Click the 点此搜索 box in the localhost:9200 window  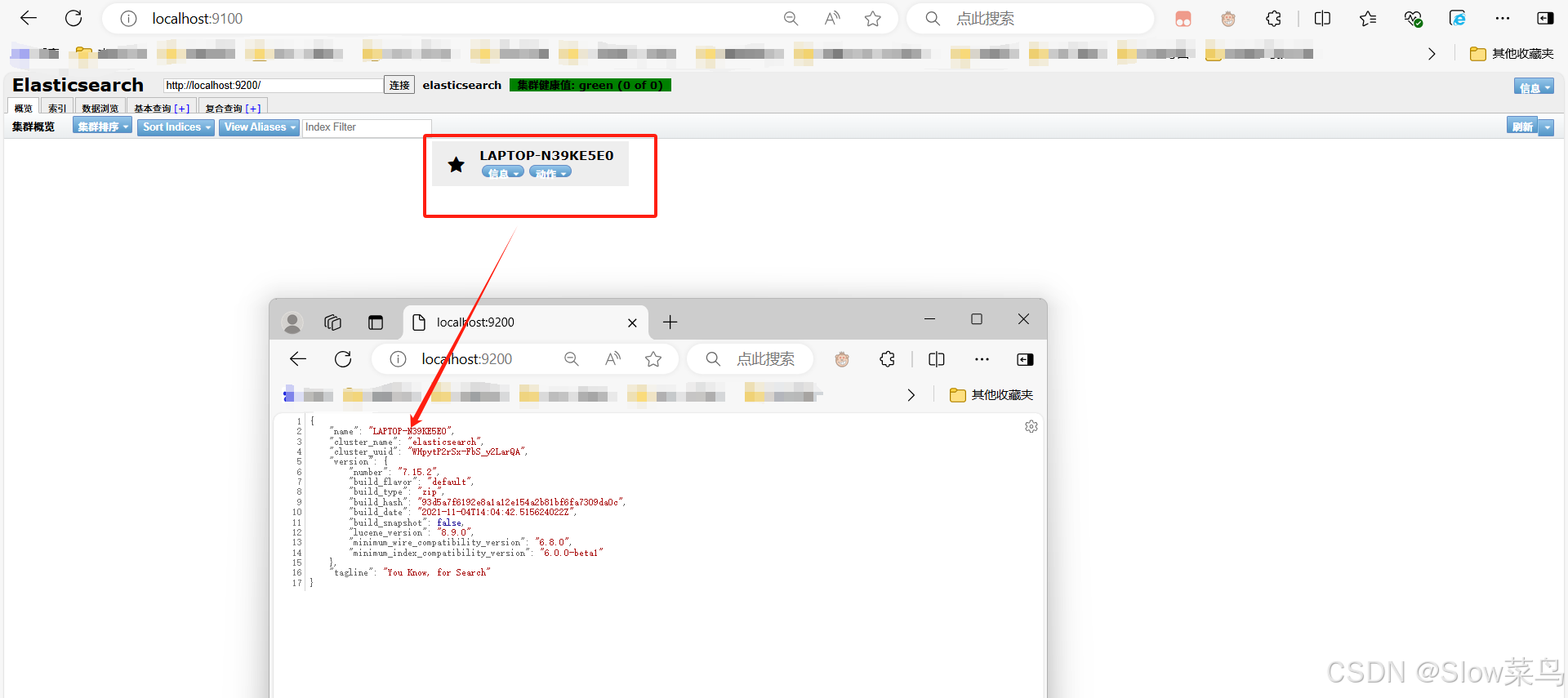(x=751, y=359)
